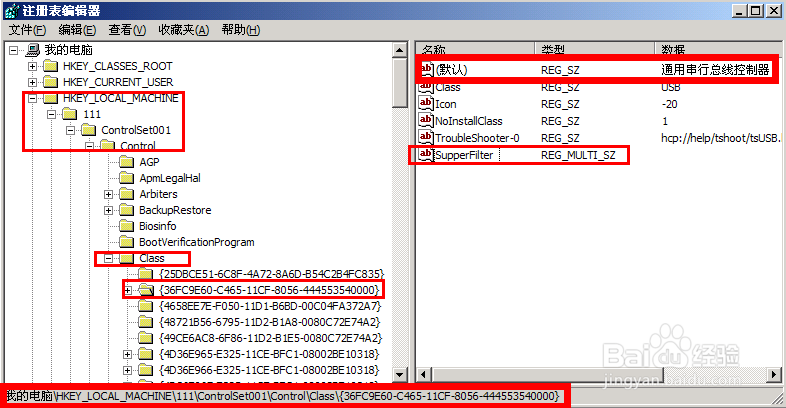The height and width of the screenshot is (408, 786).
Task: Click value icon of SupperFilter
Action: pyautogui.click(x=426, y=154)
